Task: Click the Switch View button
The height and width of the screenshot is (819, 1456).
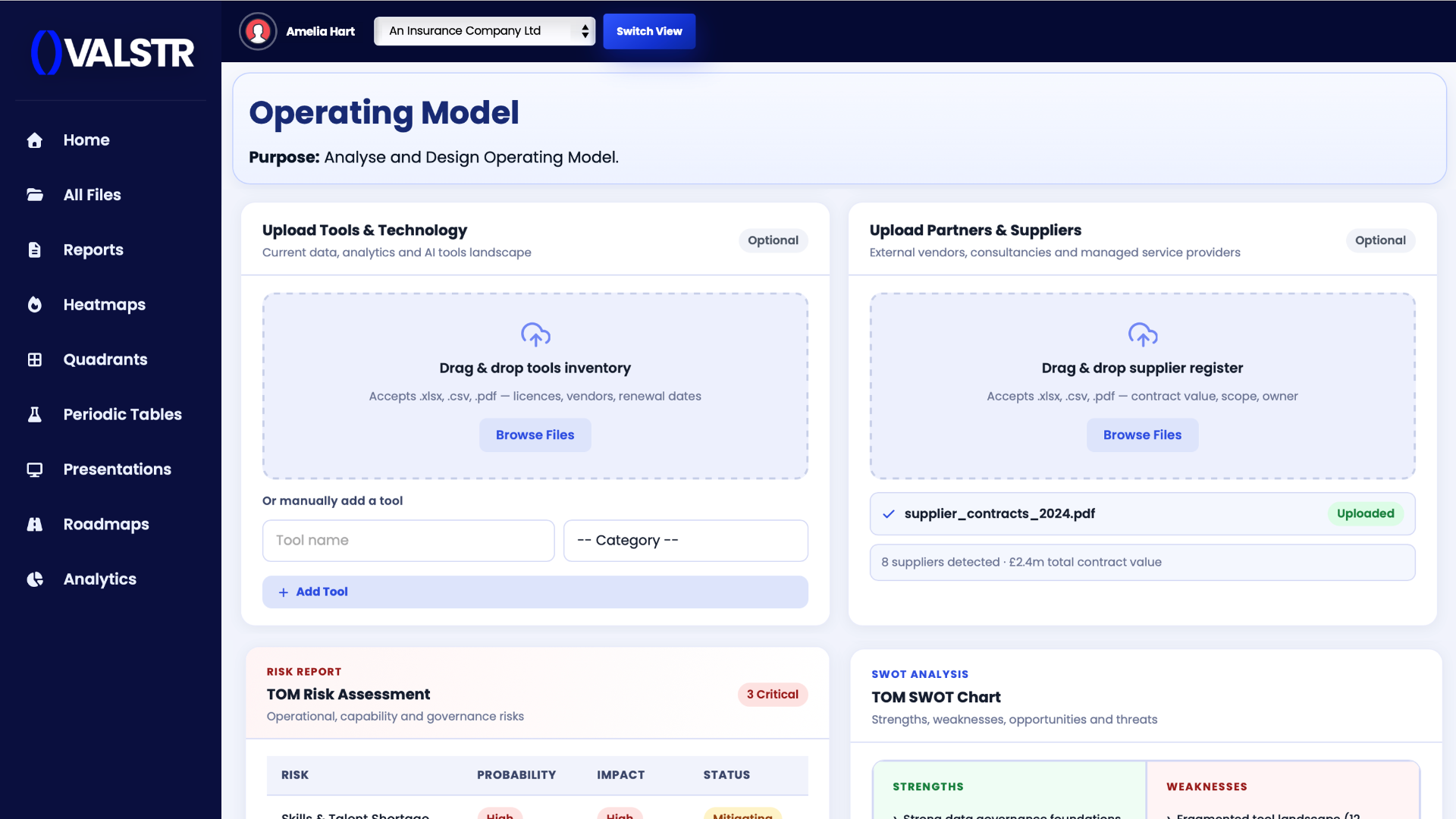Action: pos(649,31)
